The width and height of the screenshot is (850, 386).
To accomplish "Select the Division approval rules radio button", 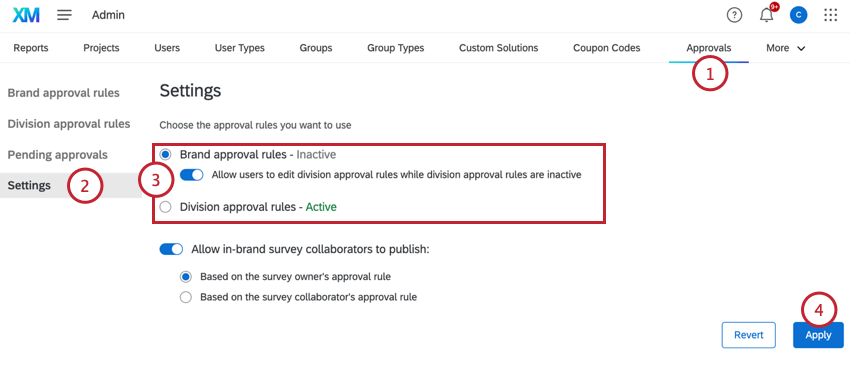I will pos(166,207).
